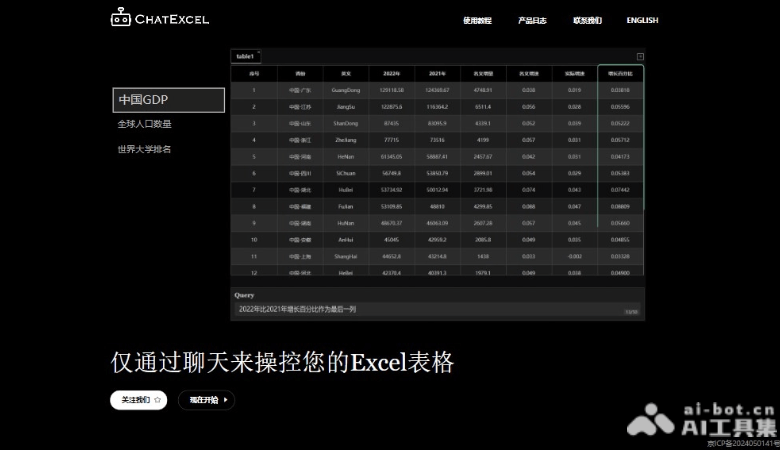
Task: Click the 48810 value cell
Action: coord(437,206)
